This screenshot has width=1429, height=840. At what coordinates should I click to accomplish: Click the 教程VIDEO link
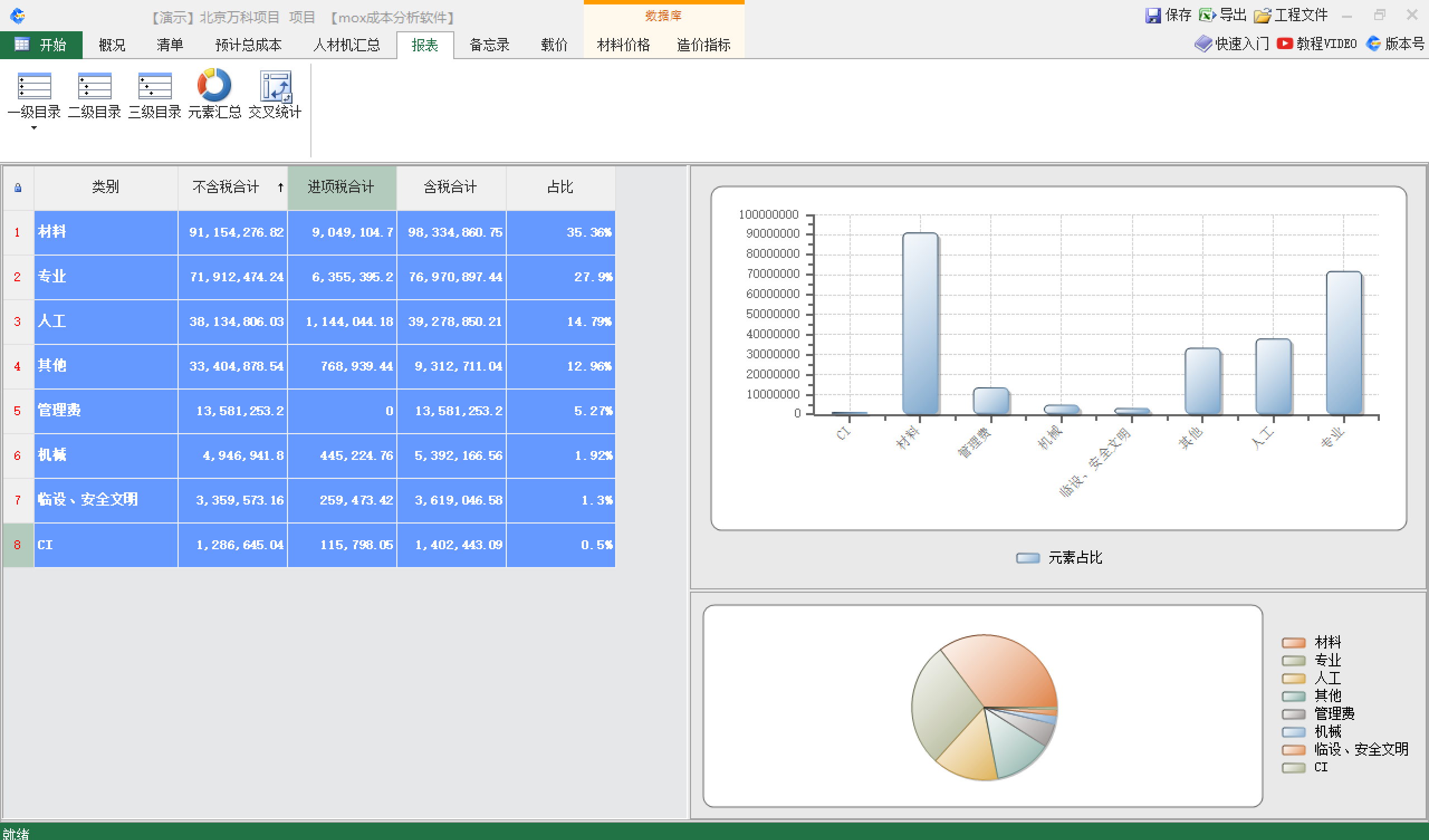[x=1326, y=44]
